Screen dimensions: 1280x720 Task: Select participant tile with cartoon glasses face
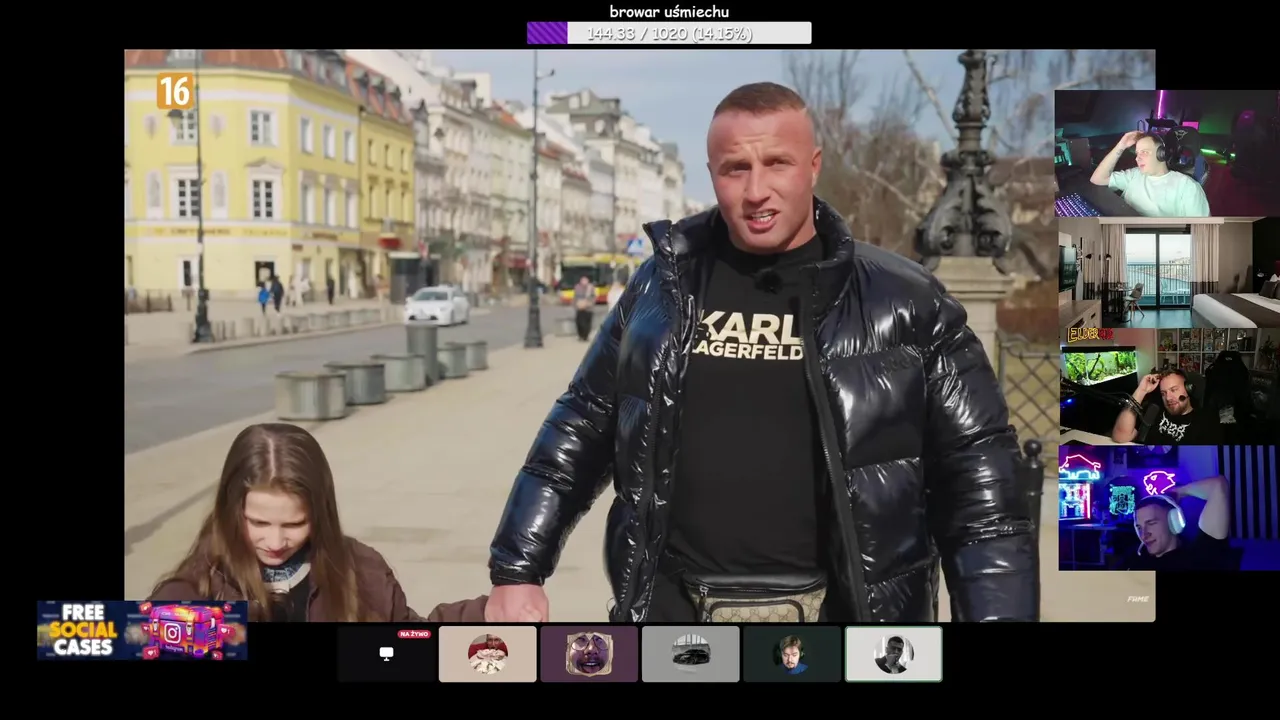(x=589, y=654)
